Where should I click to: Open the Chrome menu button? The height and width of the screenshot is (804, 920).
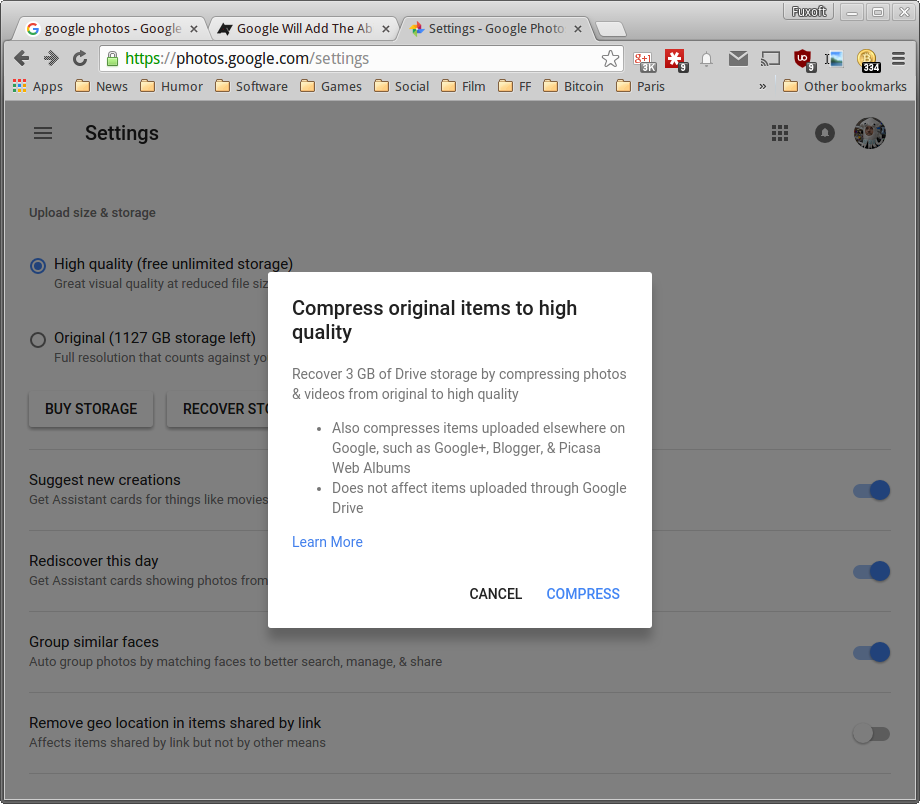[898, 60]
